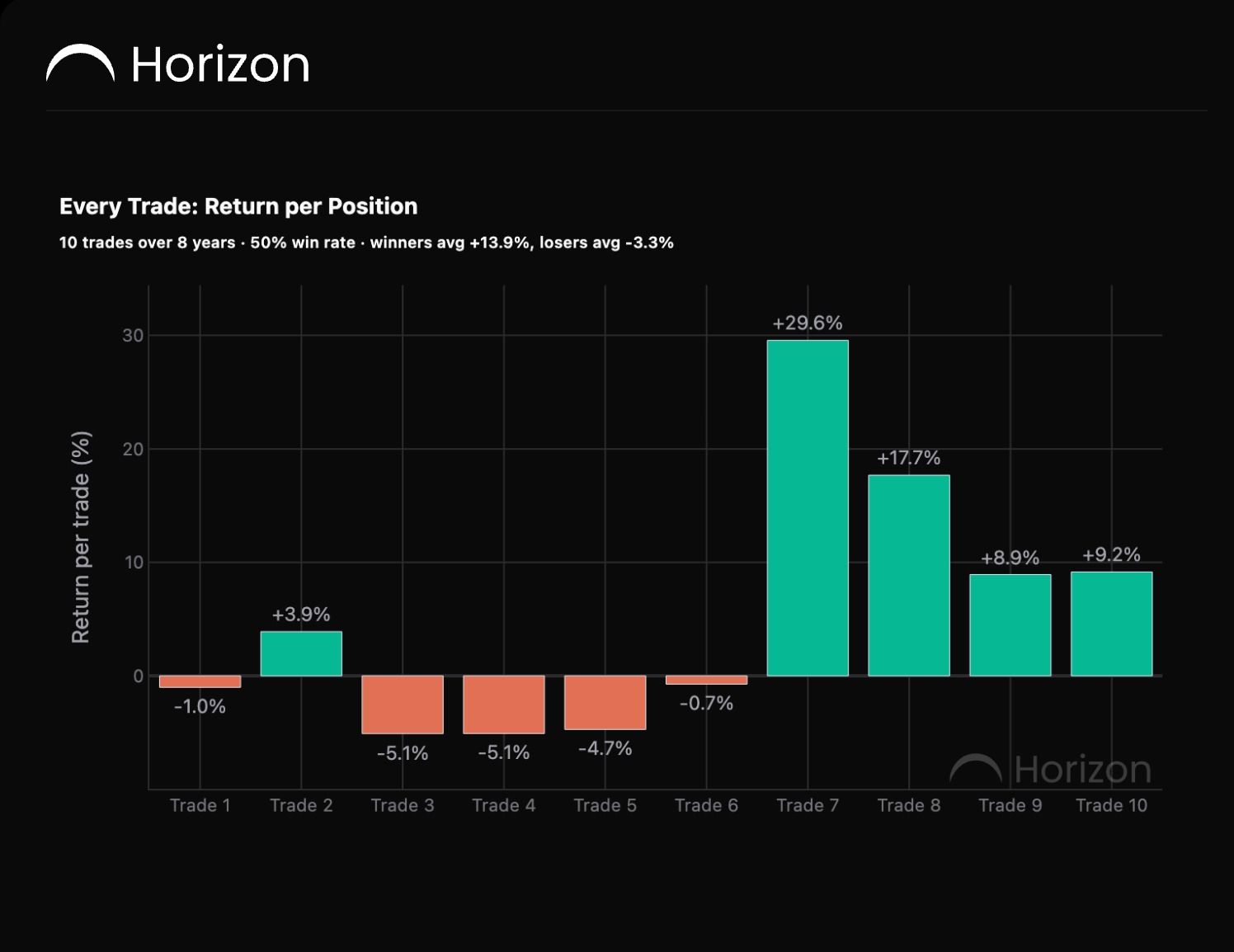The image size is (1234, 952).
Task: Click the y-axis tick label '10'
Action: point(134,563)
